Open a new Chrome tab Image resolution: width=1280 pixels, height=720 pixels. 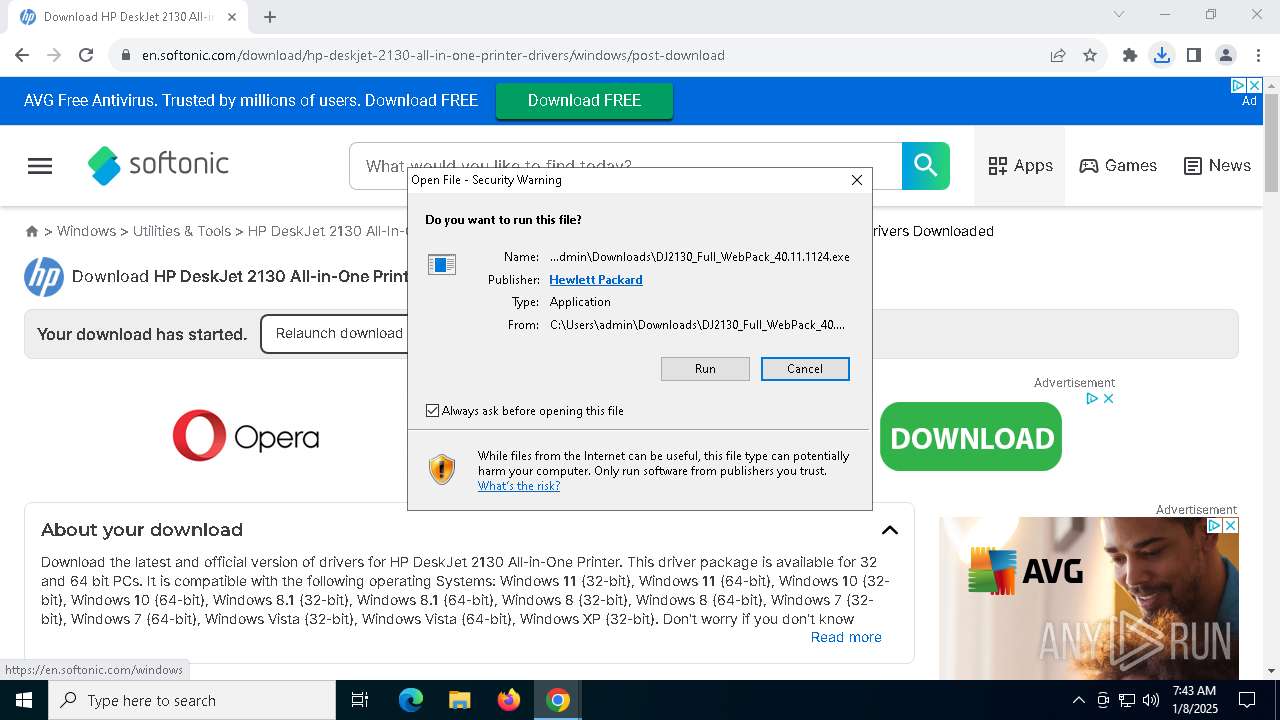[270, 16]
